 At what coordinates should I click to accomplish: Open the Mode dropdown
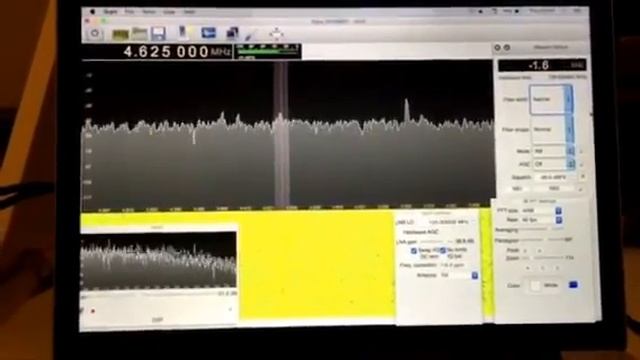pyautogui.click(x=554, y=151)
